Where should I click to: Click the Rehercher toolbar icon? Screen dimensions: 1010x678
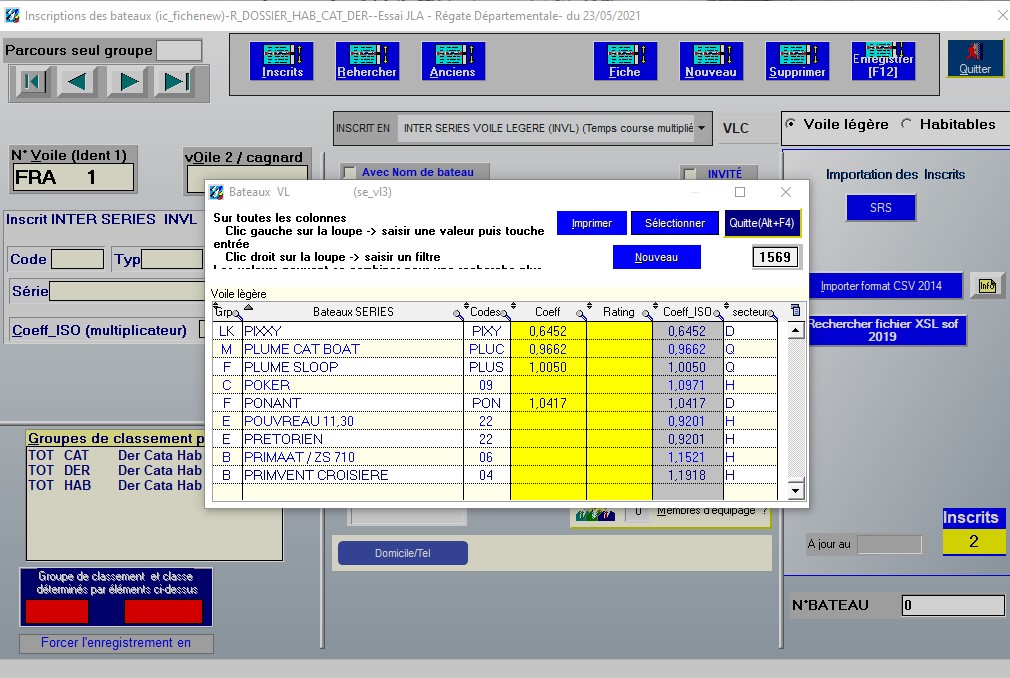[x=367, y=61]
